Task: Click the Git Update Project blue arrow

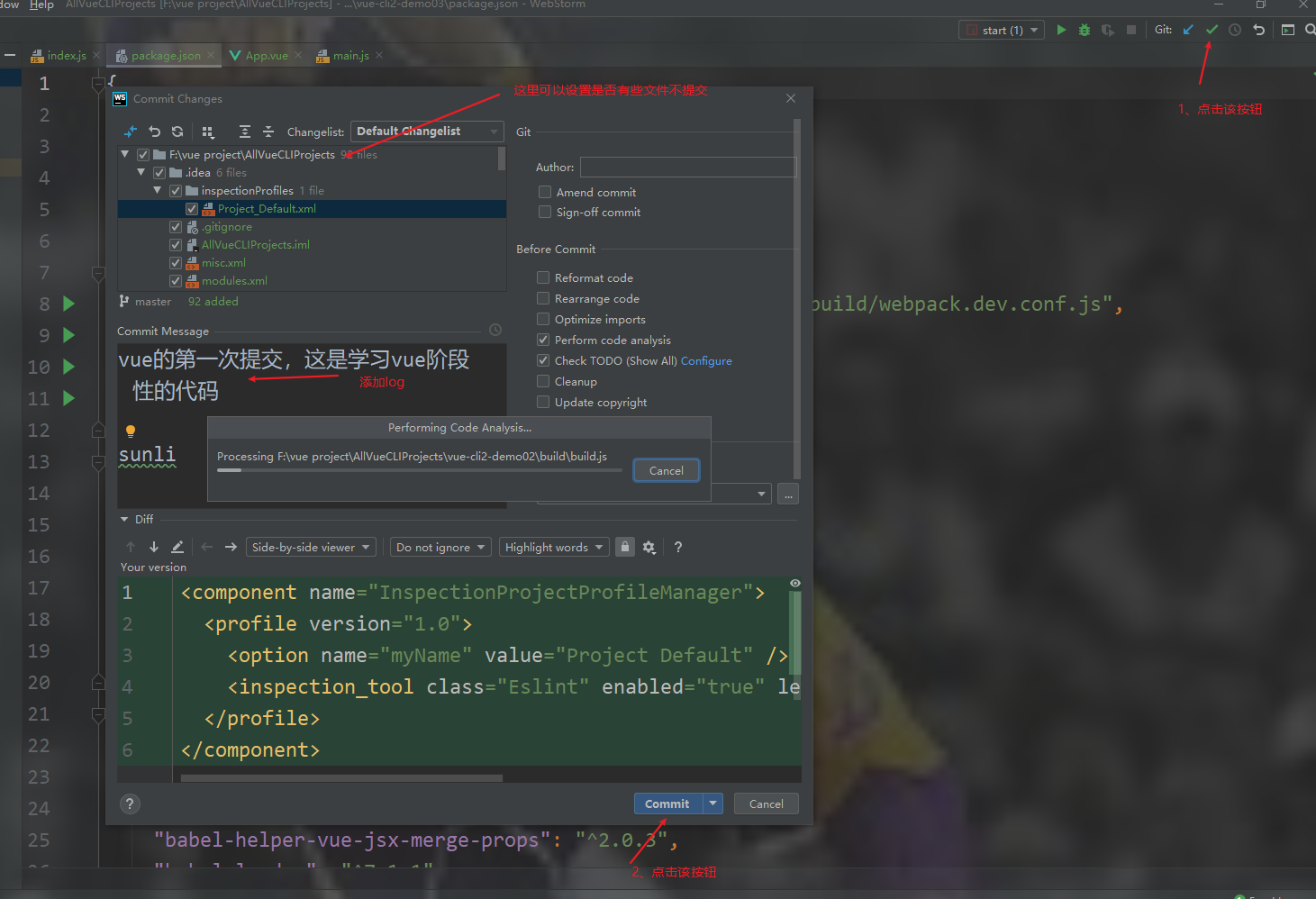Action: [x=1188, y=30]
